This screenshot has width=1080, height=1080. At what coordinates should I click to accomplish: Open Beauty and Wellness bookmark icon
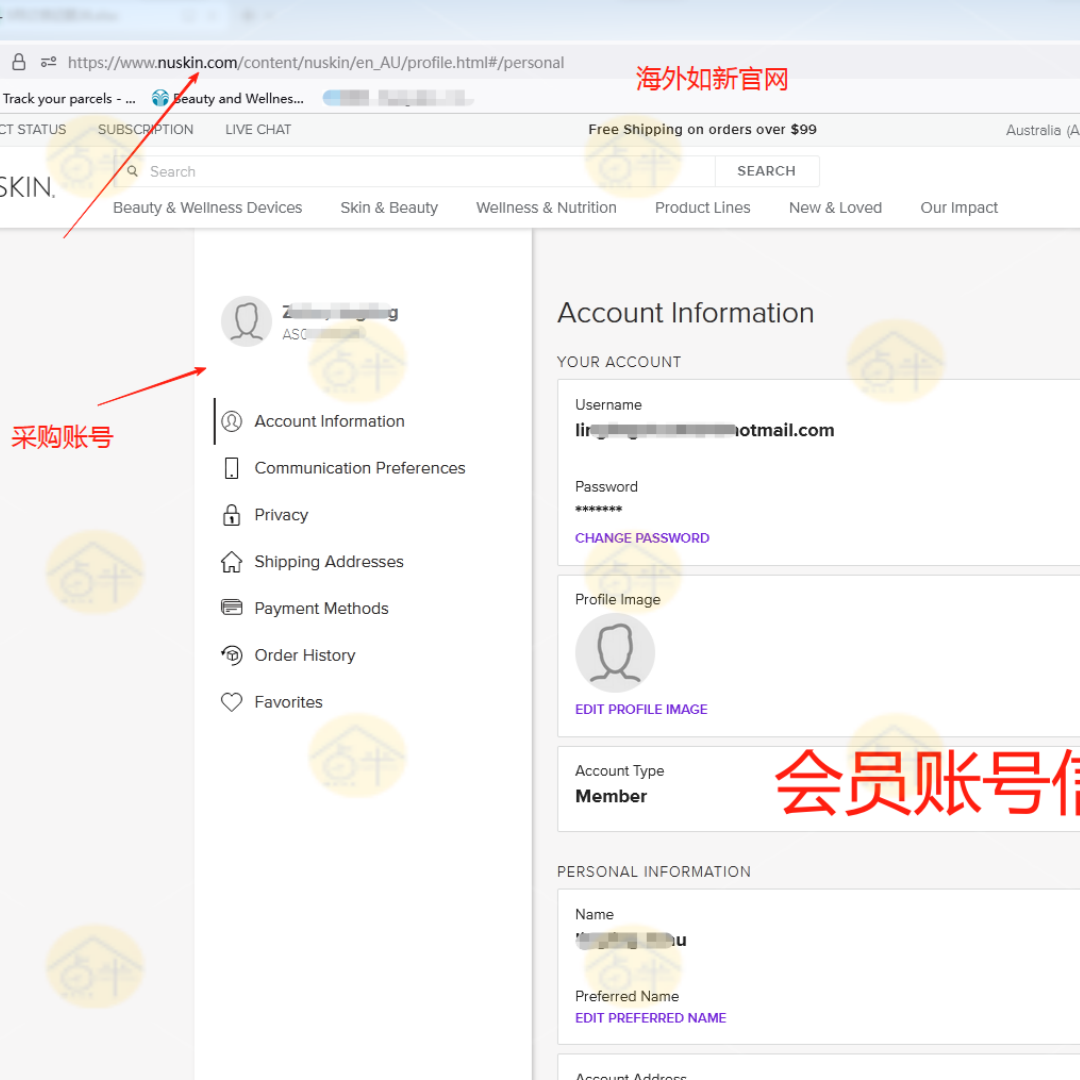pos(160,98)
